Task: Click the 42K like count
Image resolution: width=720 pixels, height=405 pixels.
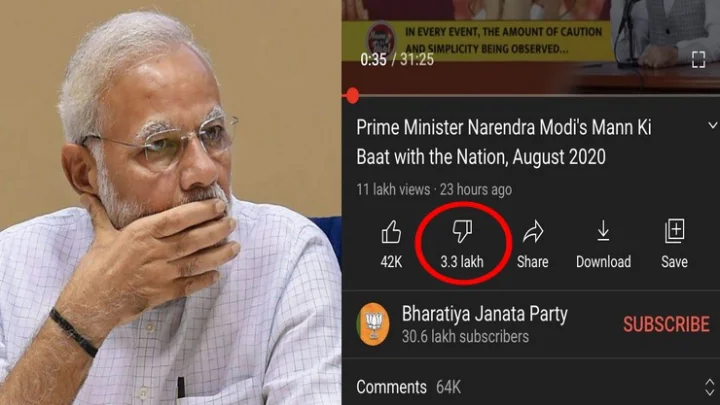Action: pos(391,262)
